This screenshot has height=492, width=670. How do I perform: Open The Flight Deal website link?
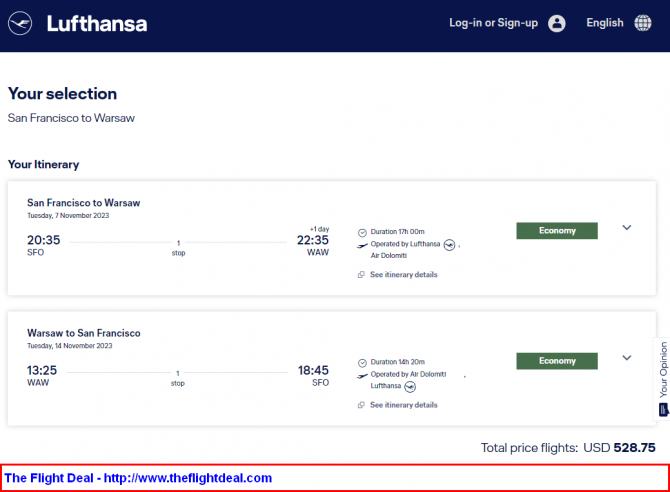click(138, 477)
